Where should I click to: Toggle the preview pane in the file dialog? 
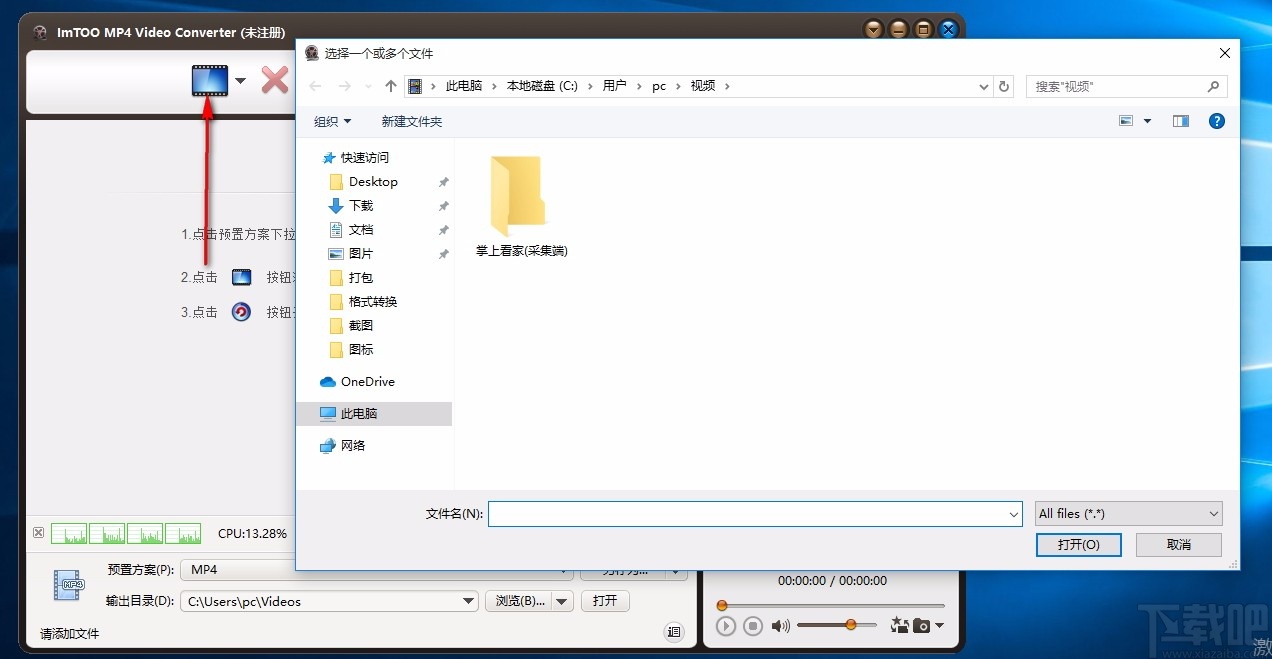tap(1180, 120)
